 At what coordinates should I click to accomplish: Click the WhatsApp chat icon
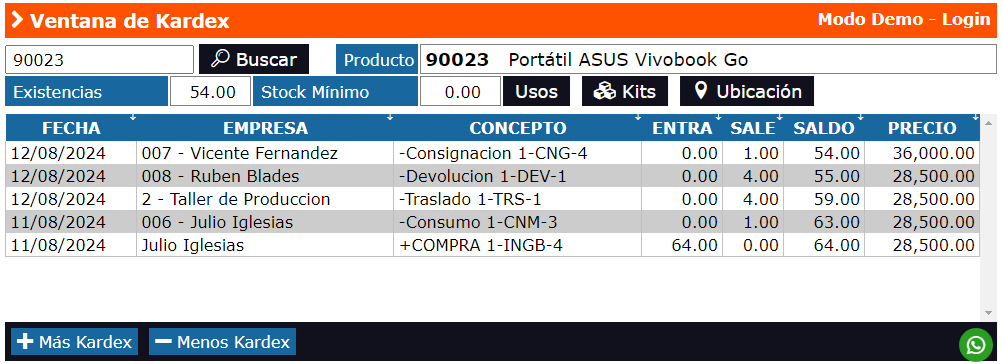(x=976, y=345)
